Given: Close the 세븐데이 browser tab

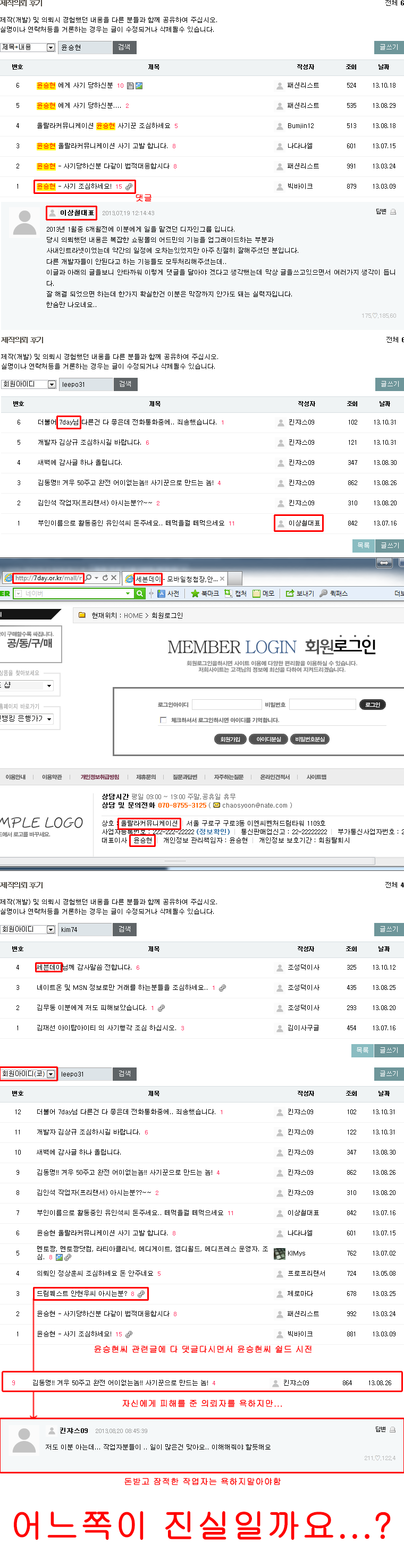Looking at the screenshot, I should (222, 578).
